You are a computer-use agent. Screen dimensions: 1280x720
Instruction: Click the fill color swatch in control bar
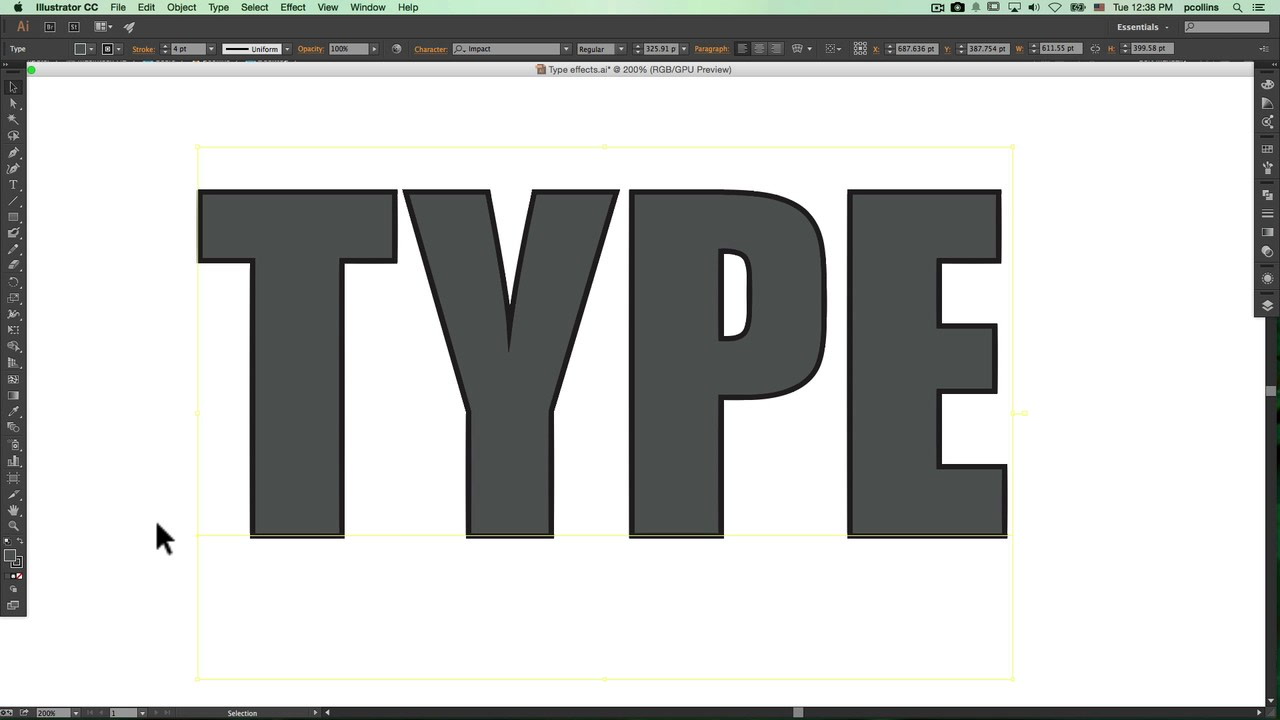click(81, 49)
